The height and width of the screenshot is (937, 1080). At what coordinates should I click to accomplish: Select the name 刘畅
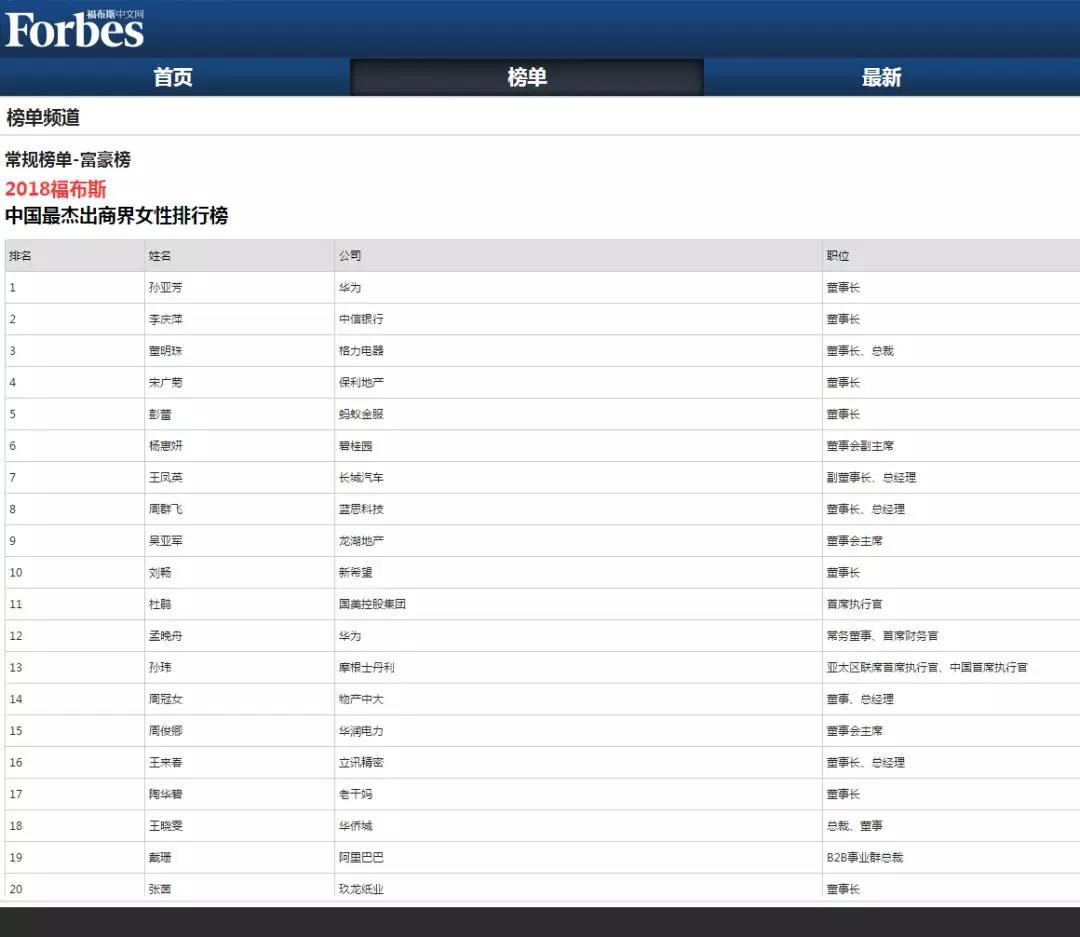click(160, 573)
